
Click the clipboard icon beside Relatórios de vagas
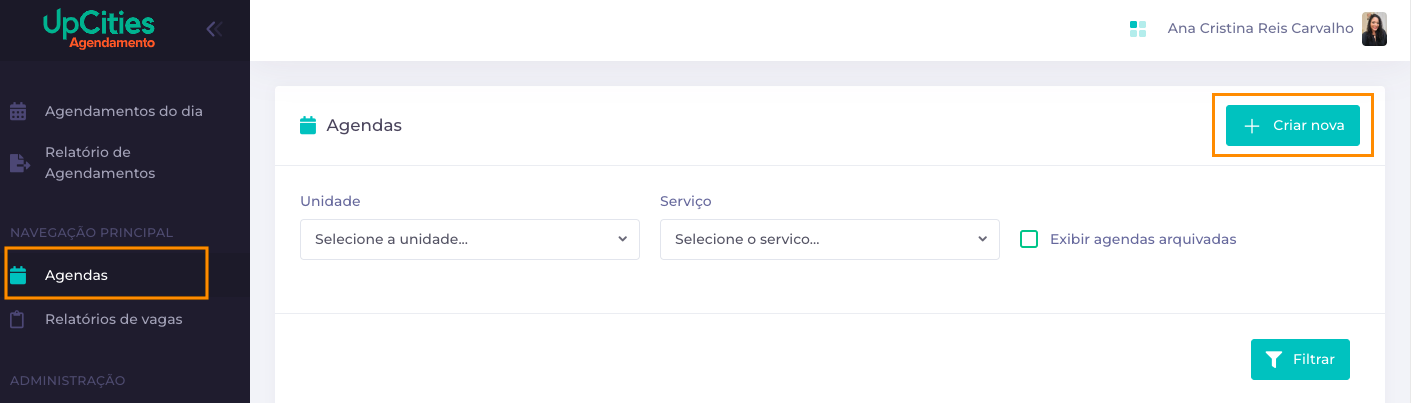[18, 320]
